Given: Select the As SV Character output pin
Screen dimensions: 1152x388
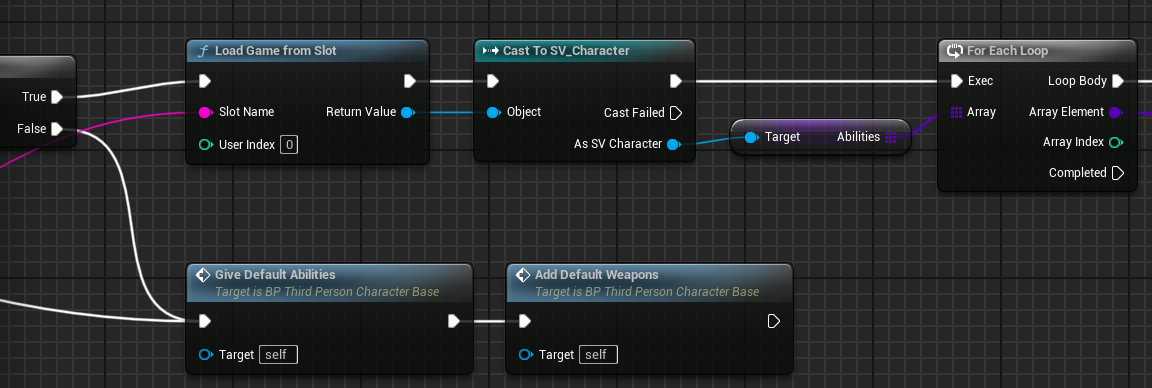Looking at the screenshot, I should click(674, 144).
